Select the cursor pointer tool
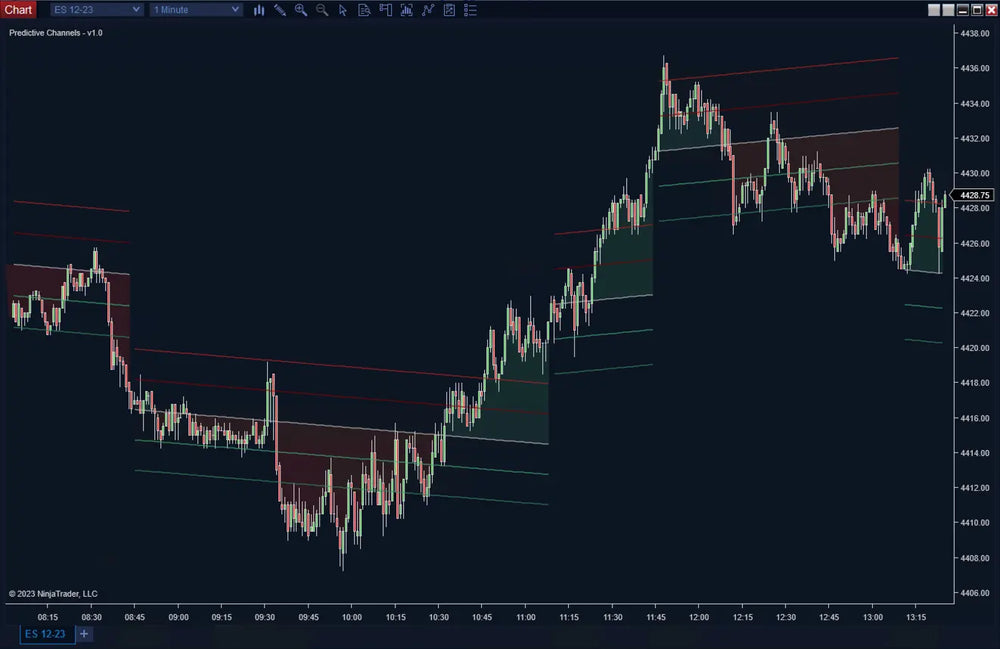Image resolution: width=1000 pixels, height=649 pixels. (343, 10)
